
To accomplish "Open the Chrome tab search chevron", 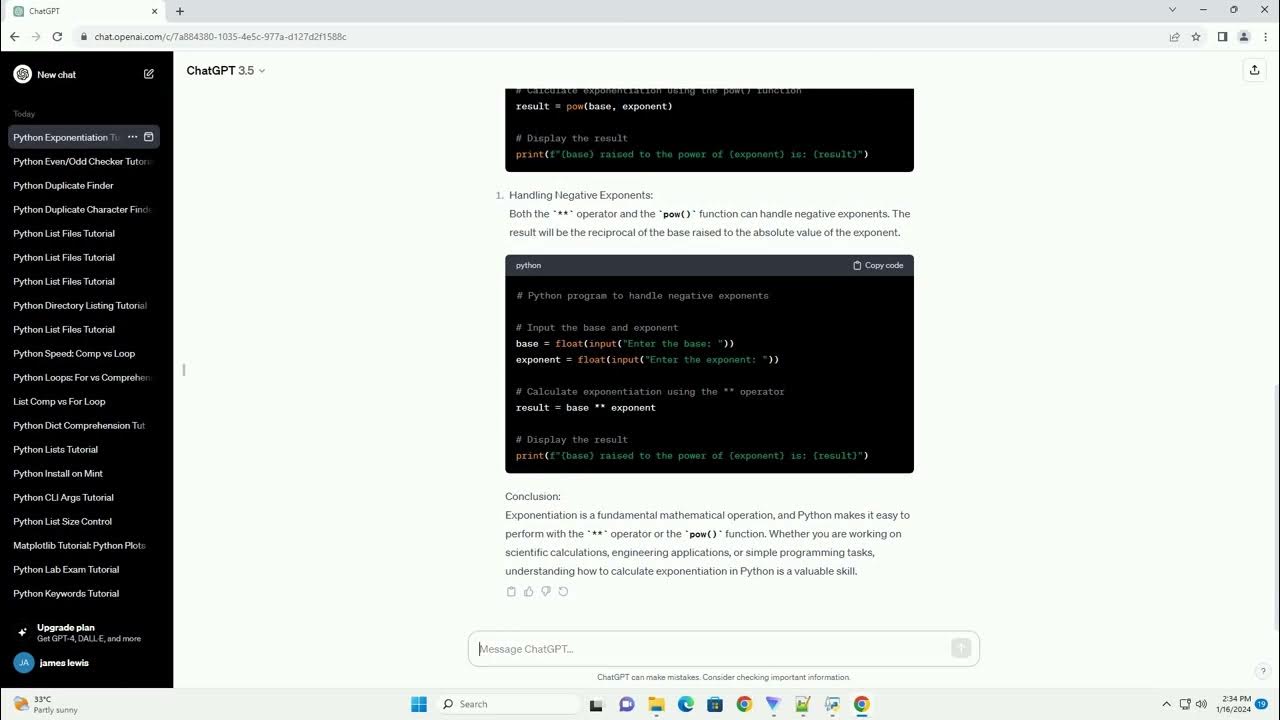I will point(1172,10).
